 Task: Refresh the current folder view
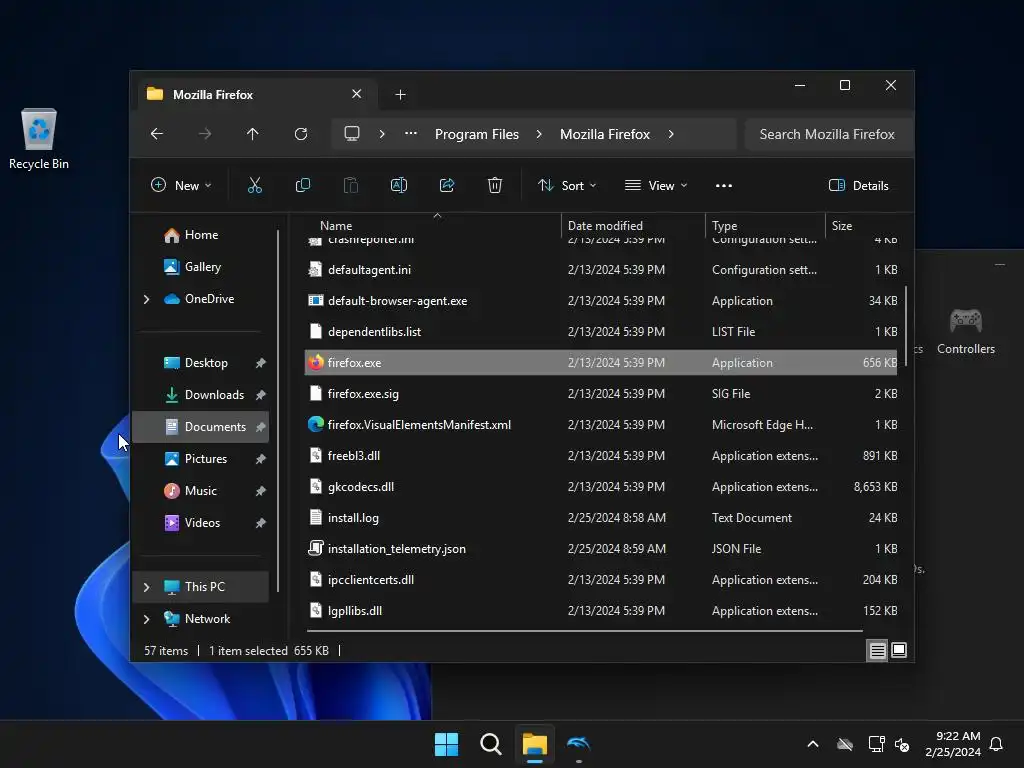coord(301,134)
